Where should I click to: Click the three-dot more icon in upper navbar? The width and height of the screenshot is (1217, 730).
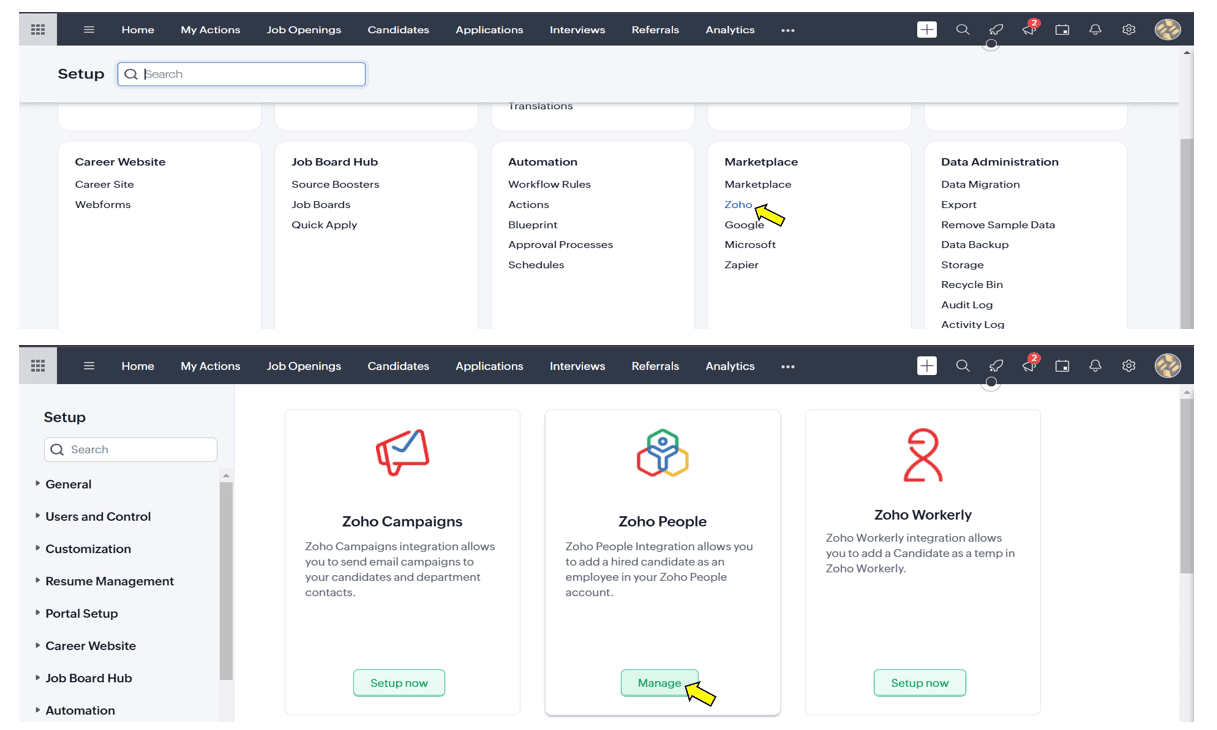pyautogui.click(x=788, y=31)
